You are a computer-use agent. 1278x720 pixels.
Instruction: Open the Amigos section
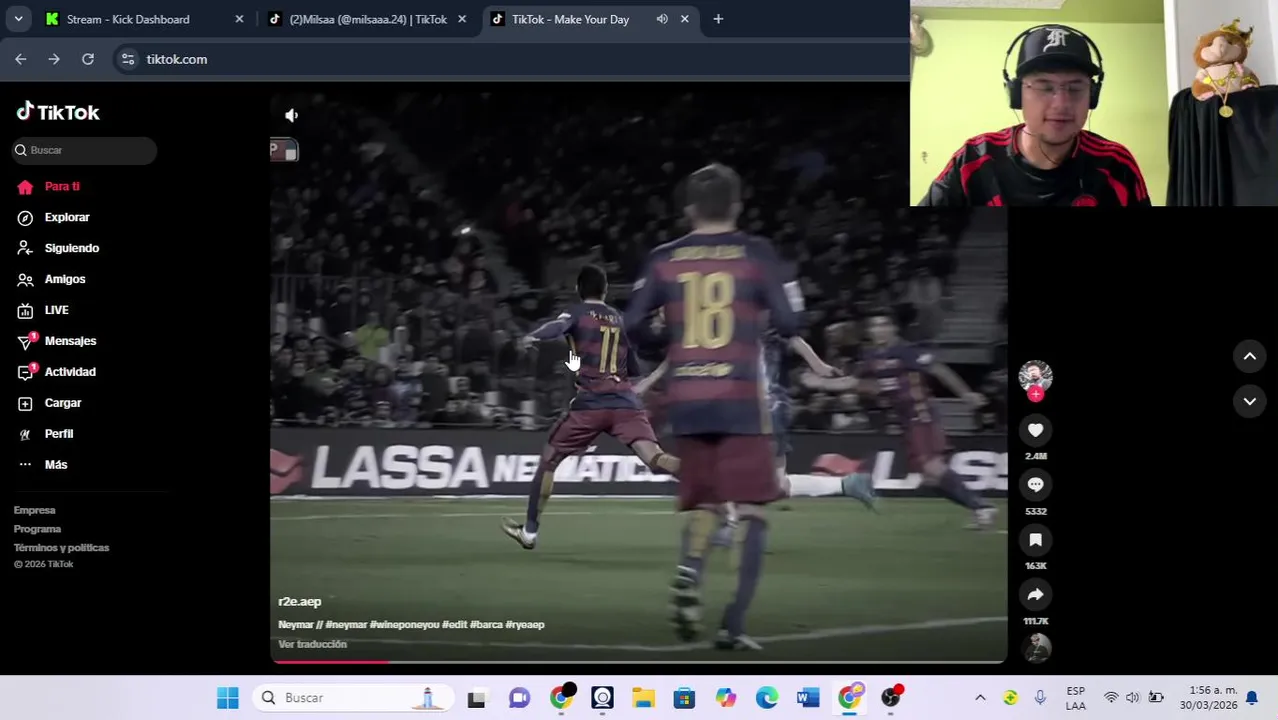pyautogui.click(x=65, y=279)
